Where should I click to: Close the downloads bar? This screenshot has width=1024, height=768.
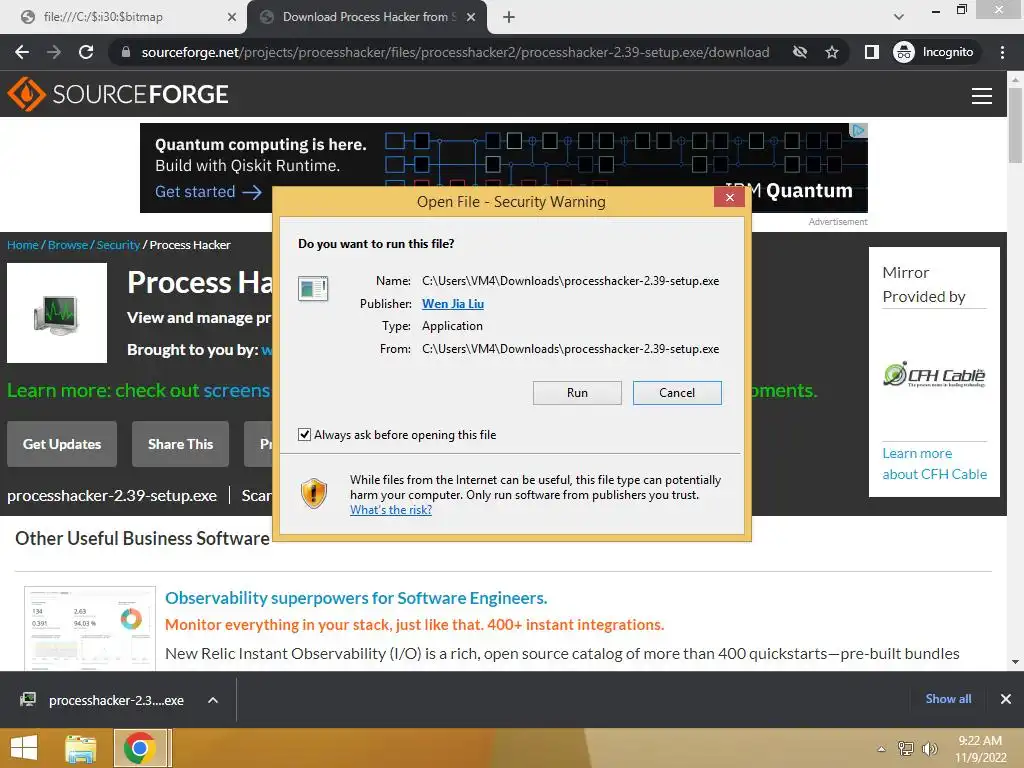pyautogui.click(x=1006, y=699)
